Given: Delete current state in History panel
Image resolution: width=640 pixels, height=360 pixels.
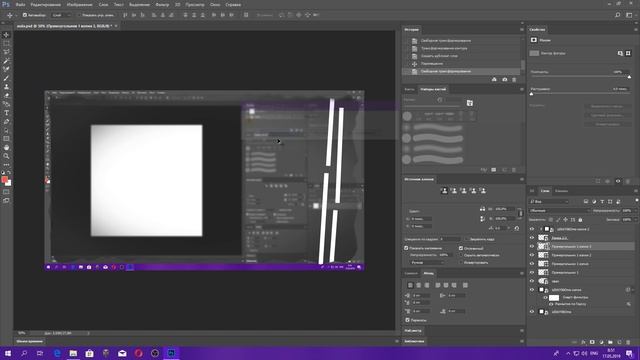Looking at the screenshot, I should click(514, 80).
